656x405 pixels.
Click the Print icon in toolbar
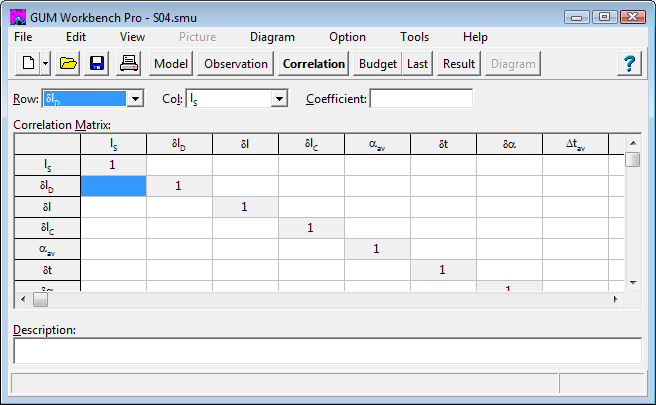[x=129, y=64]
